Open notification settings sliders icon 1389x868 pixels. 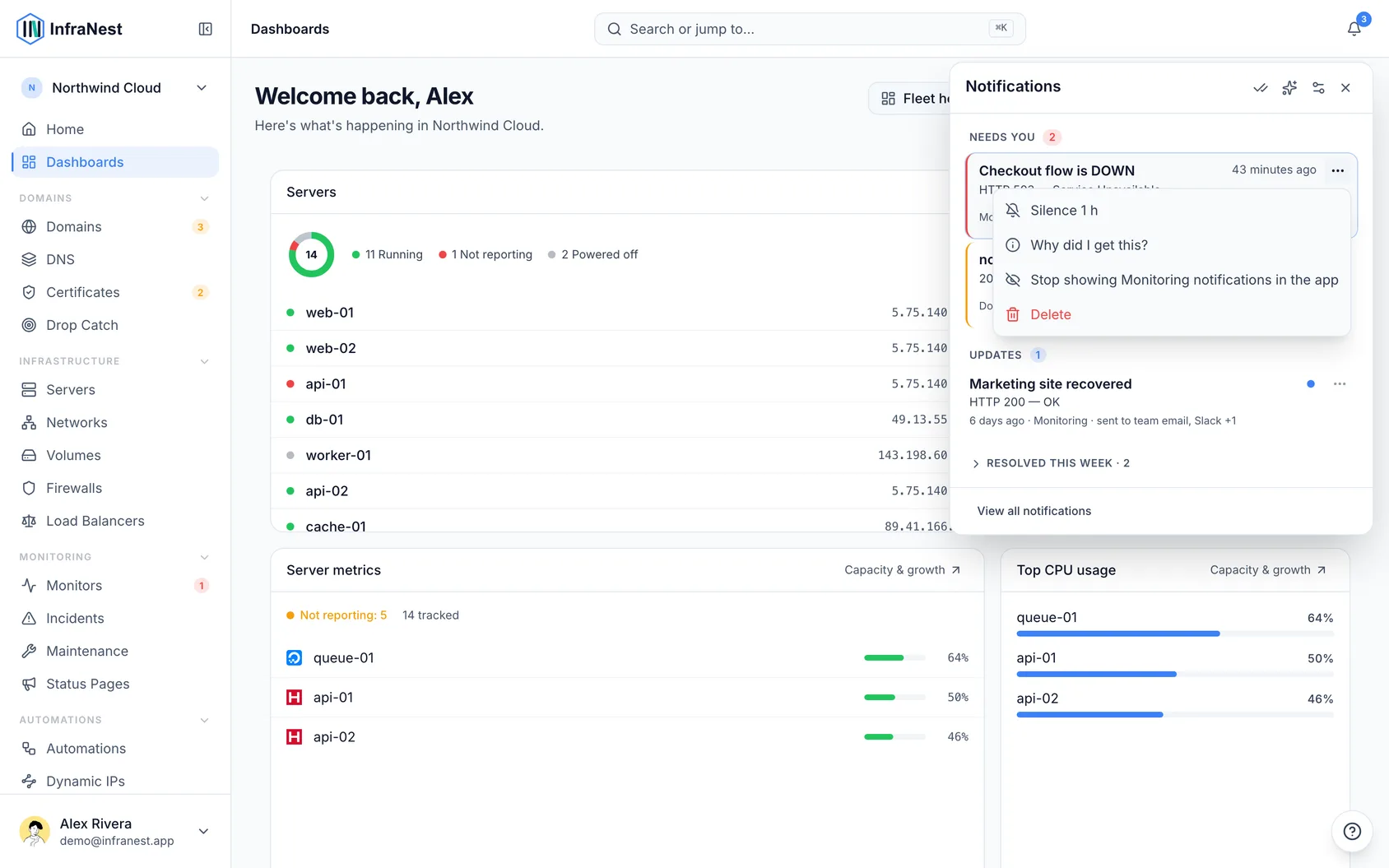[x=1318, y=88]
